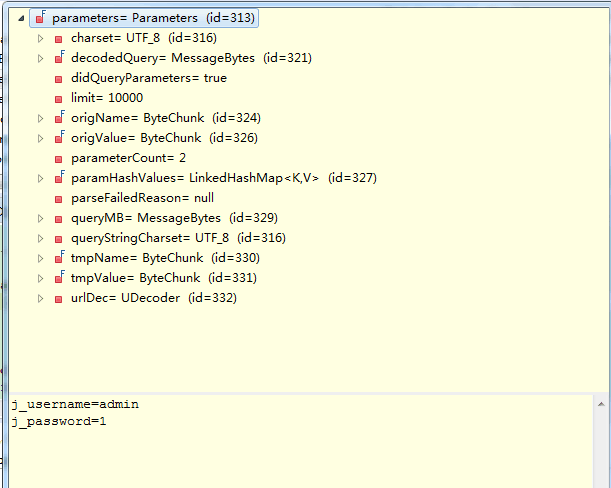Click the origName final field icon
The height and width of the screenshot is (488, 611).
point(60,117)
